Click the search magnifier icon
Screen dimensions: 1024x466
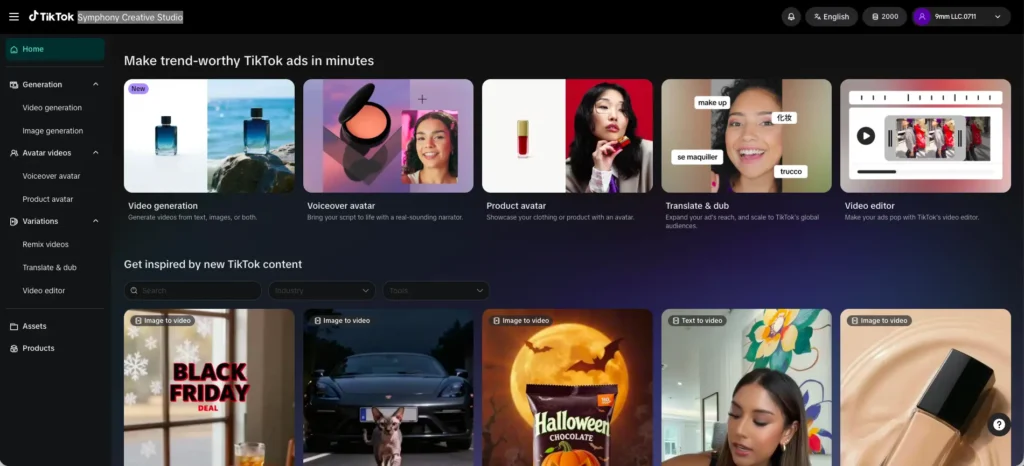pos(135,290)
